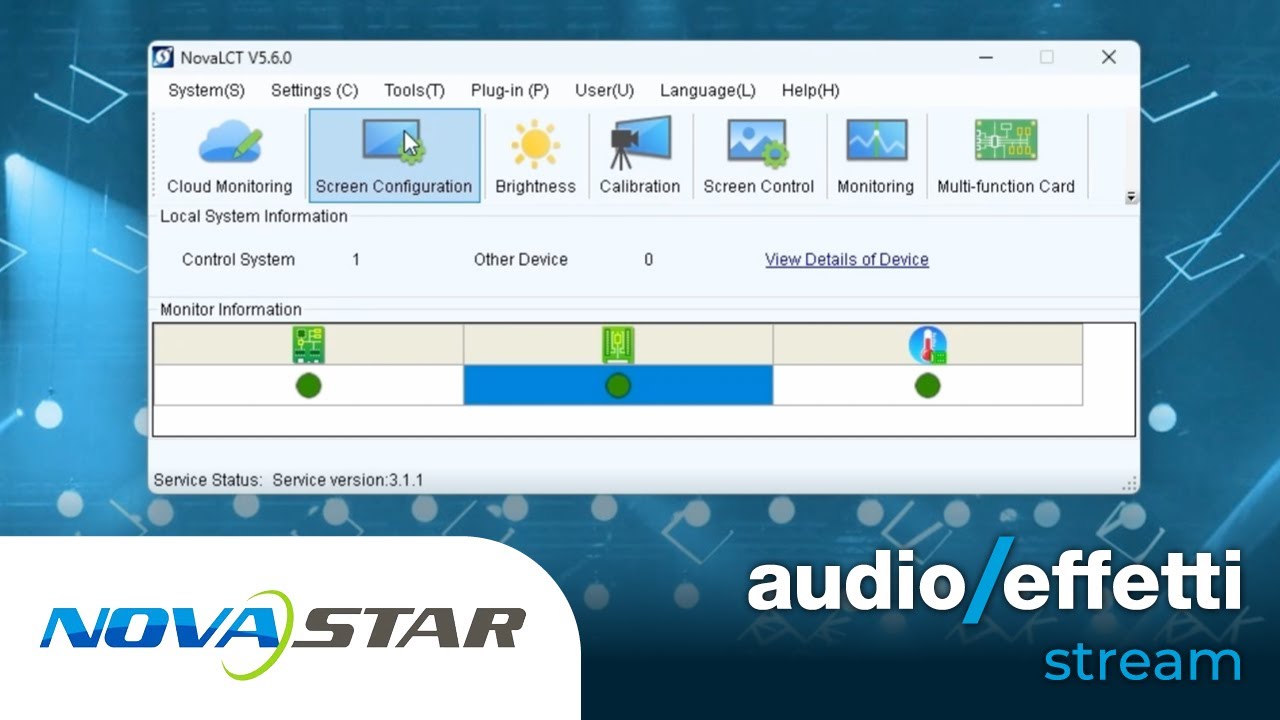Open Cloud Monitoring tool
Screen dimensions: 1280x720
pos(229,156)
